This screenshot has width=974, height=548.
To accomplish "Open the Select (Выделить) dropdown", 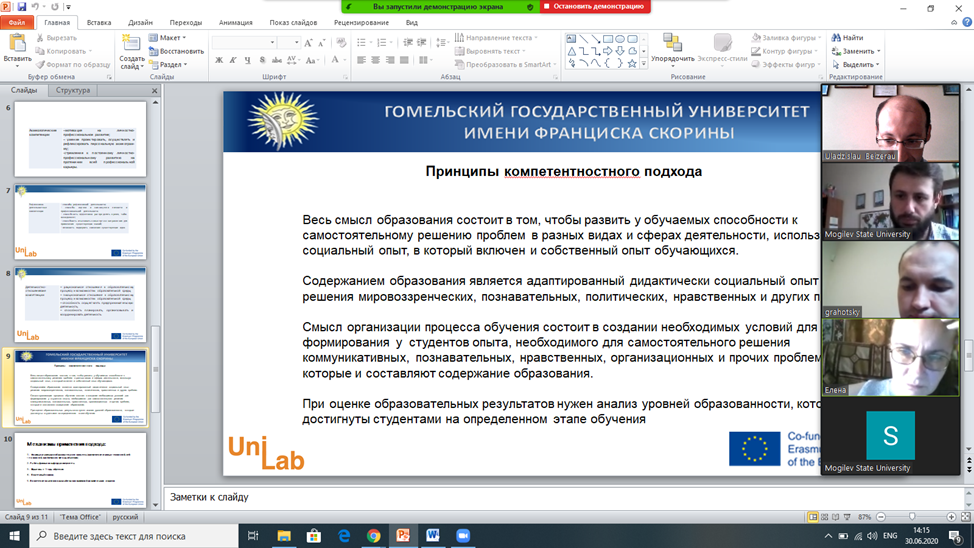I will (855, 64).
